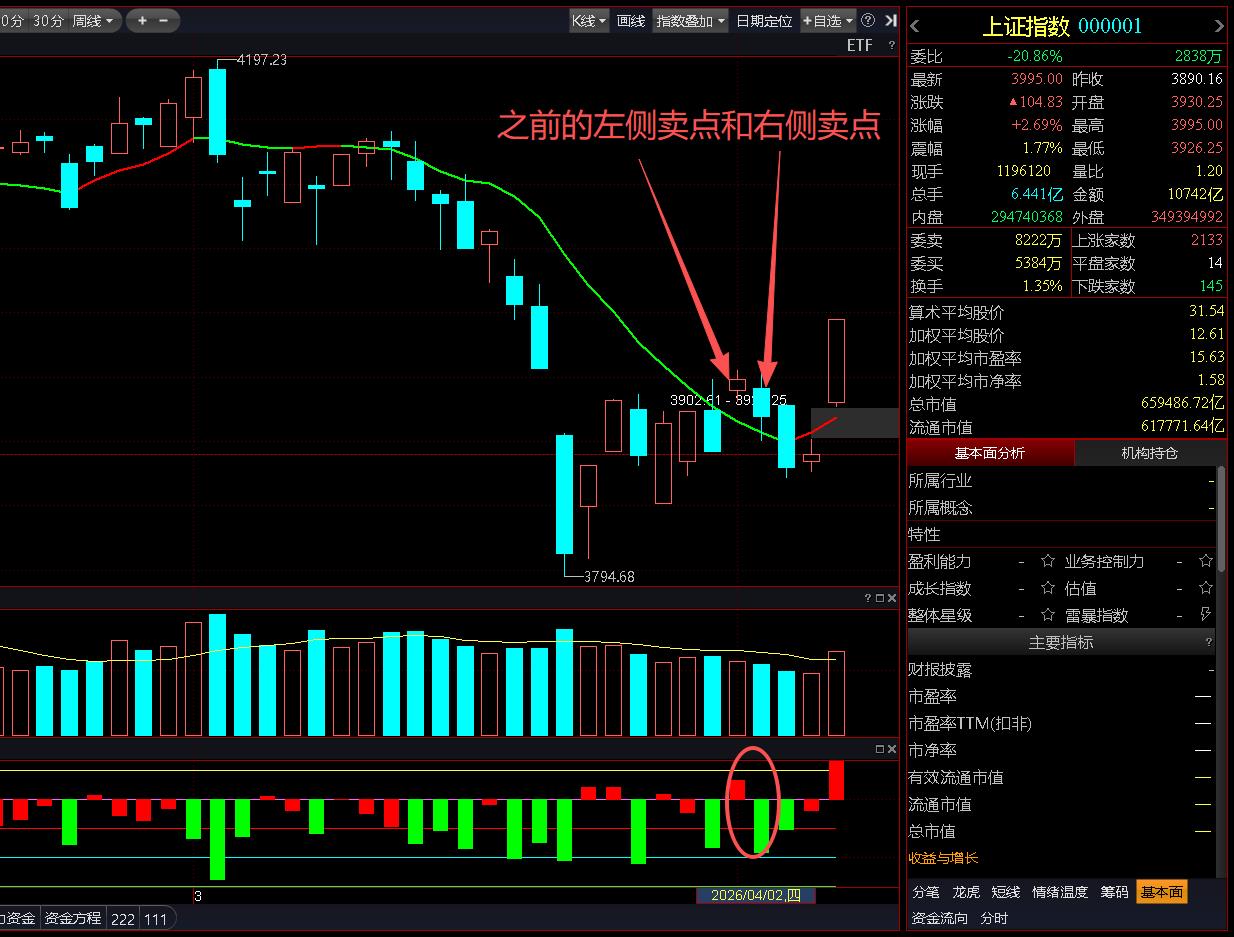The image size is (1234, 937).
Task: Click the 日期定位 button
Action: coord(764,20)
